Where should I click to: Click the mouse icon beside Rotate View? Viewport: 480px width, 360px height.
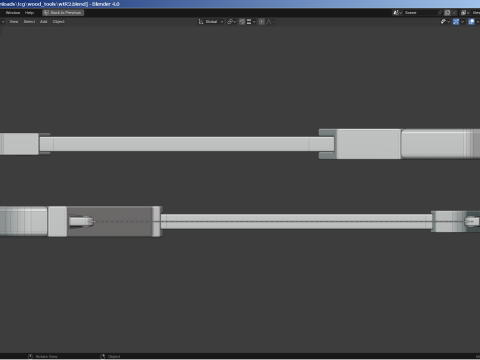(x=30, y=357)
